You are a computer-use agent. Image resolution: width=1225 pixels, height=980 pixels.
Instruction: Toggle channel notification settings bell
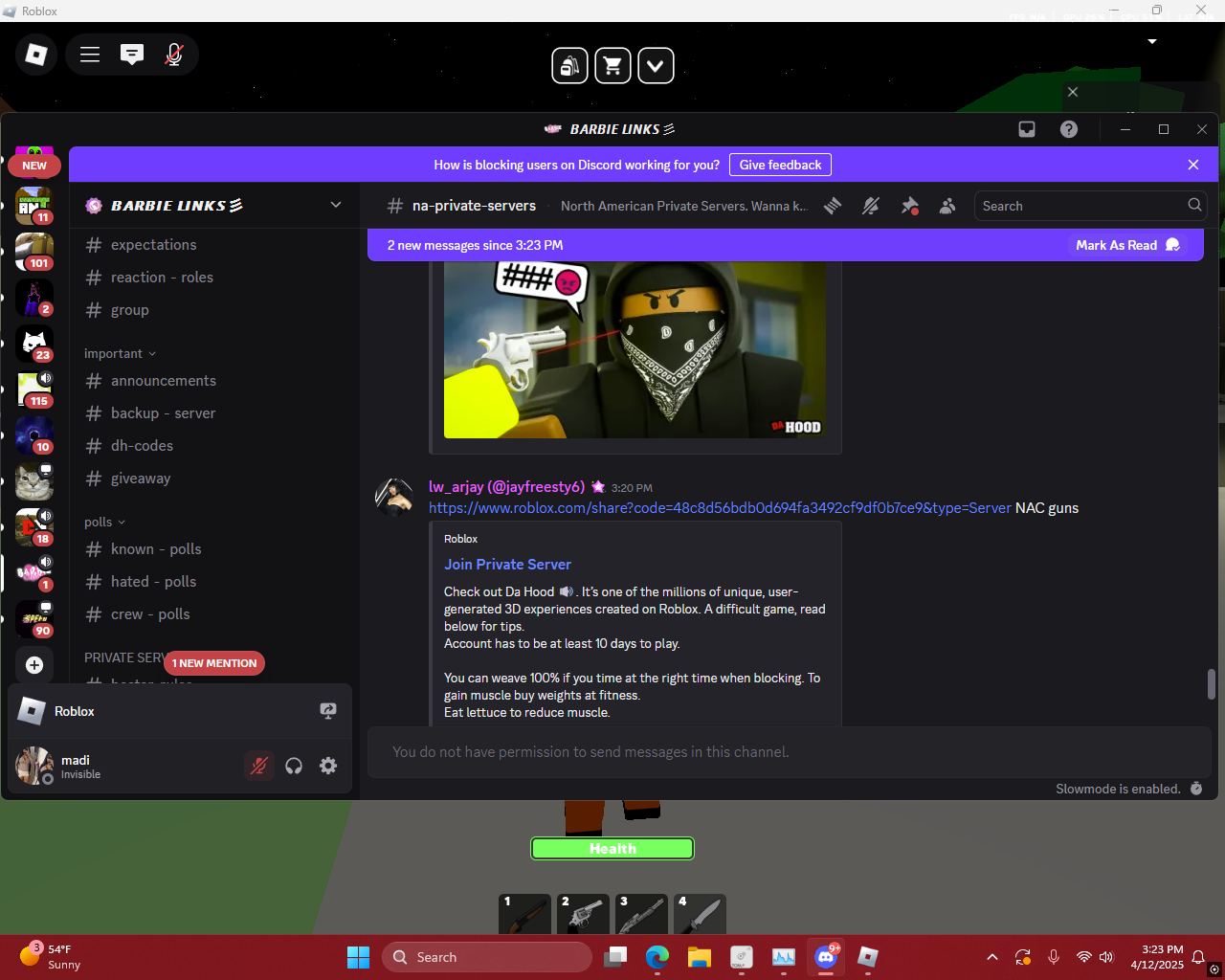pos(871,206)
